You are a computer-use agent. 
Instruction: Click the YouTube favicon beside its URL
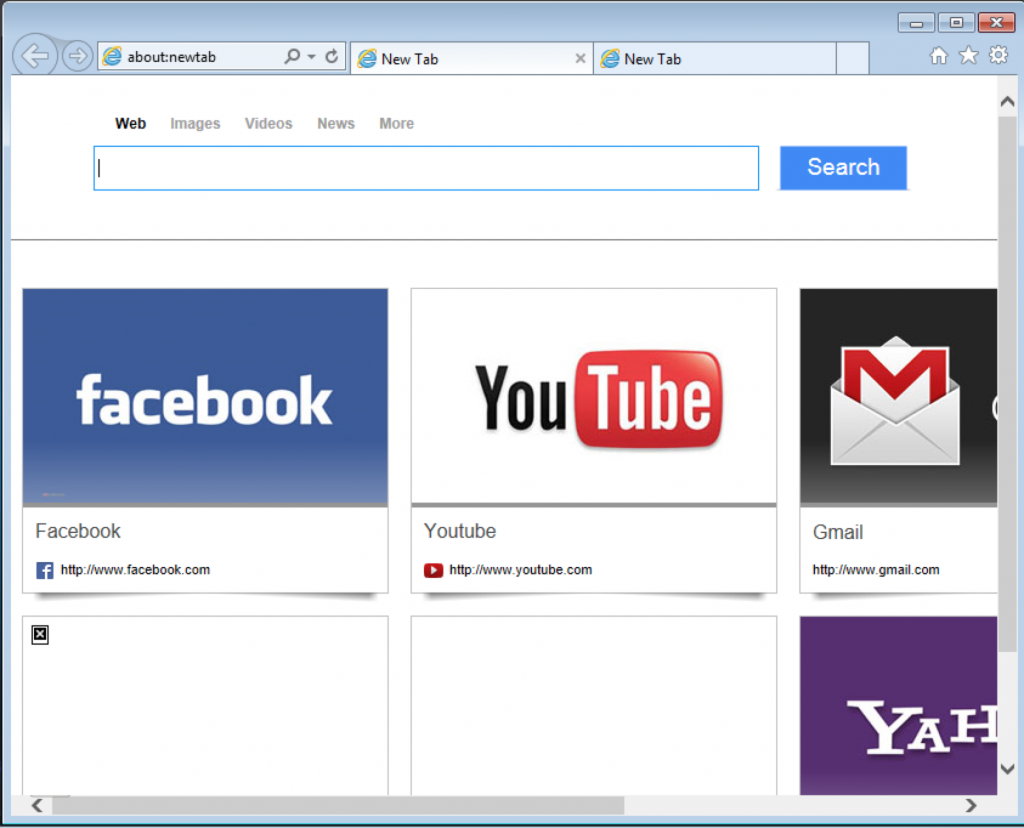[433, 571]
